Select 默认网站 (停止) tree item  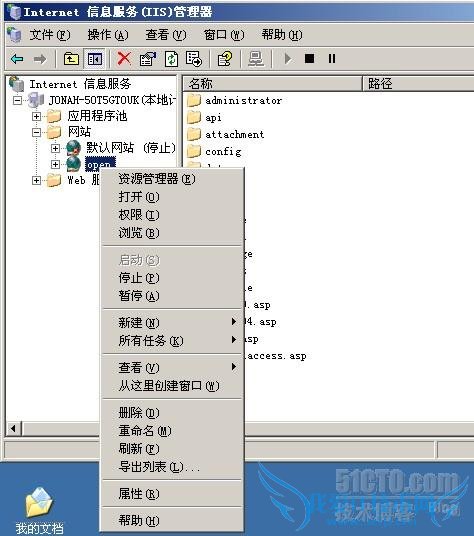pyautogui.click(x=131, y=148)
